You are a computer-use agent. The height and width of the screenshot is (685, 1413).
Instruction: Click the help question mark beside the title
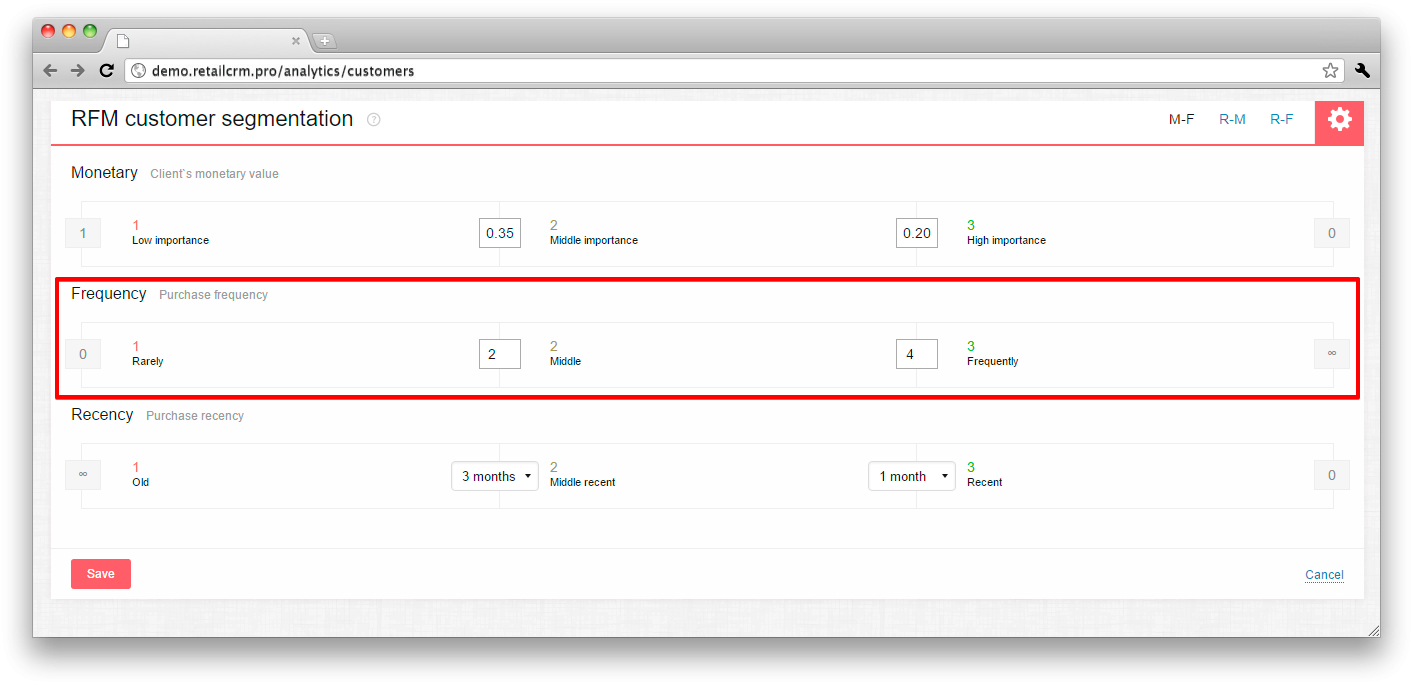[x=374, y=120]
